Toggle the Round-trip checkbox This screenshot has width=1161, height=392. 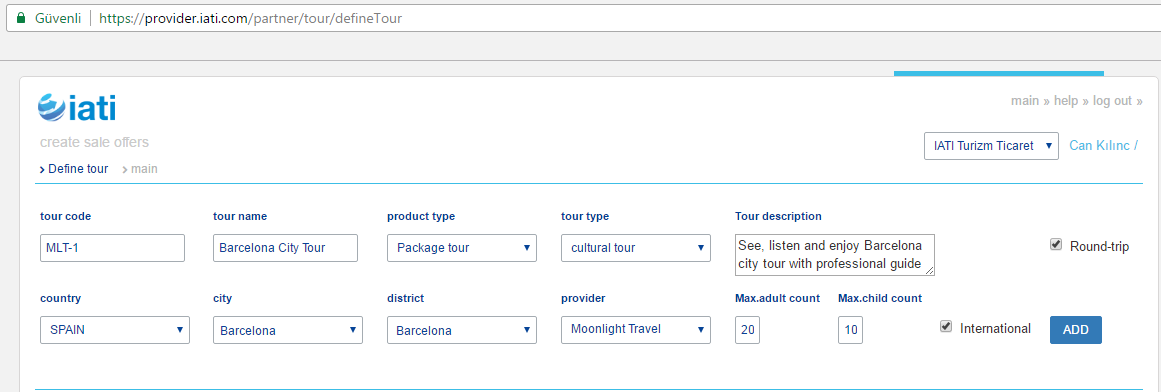(1056, 245)
